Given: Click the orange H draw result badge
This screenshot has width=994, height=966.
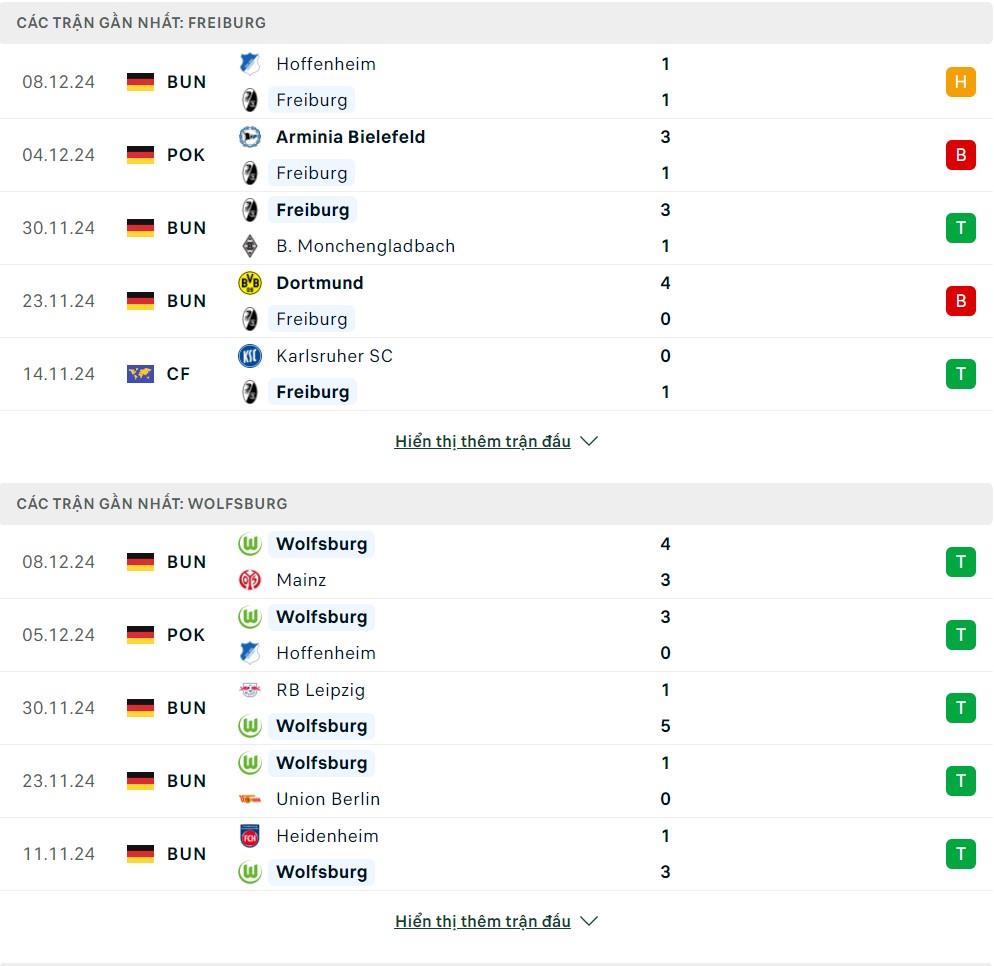Looking at the screenshot, I should (x=960, y=82).
